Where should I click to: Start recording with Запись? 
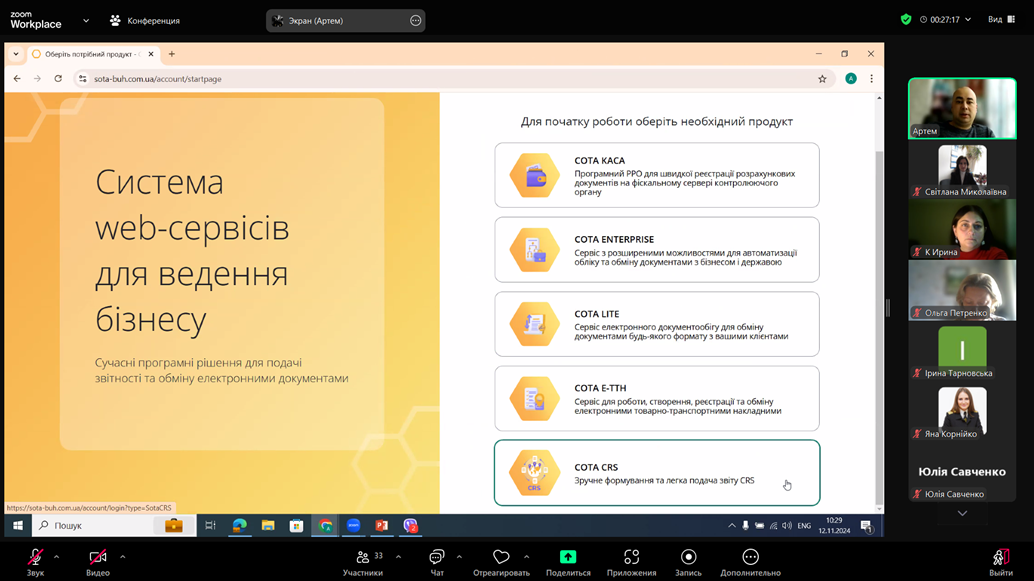(688, 562)
